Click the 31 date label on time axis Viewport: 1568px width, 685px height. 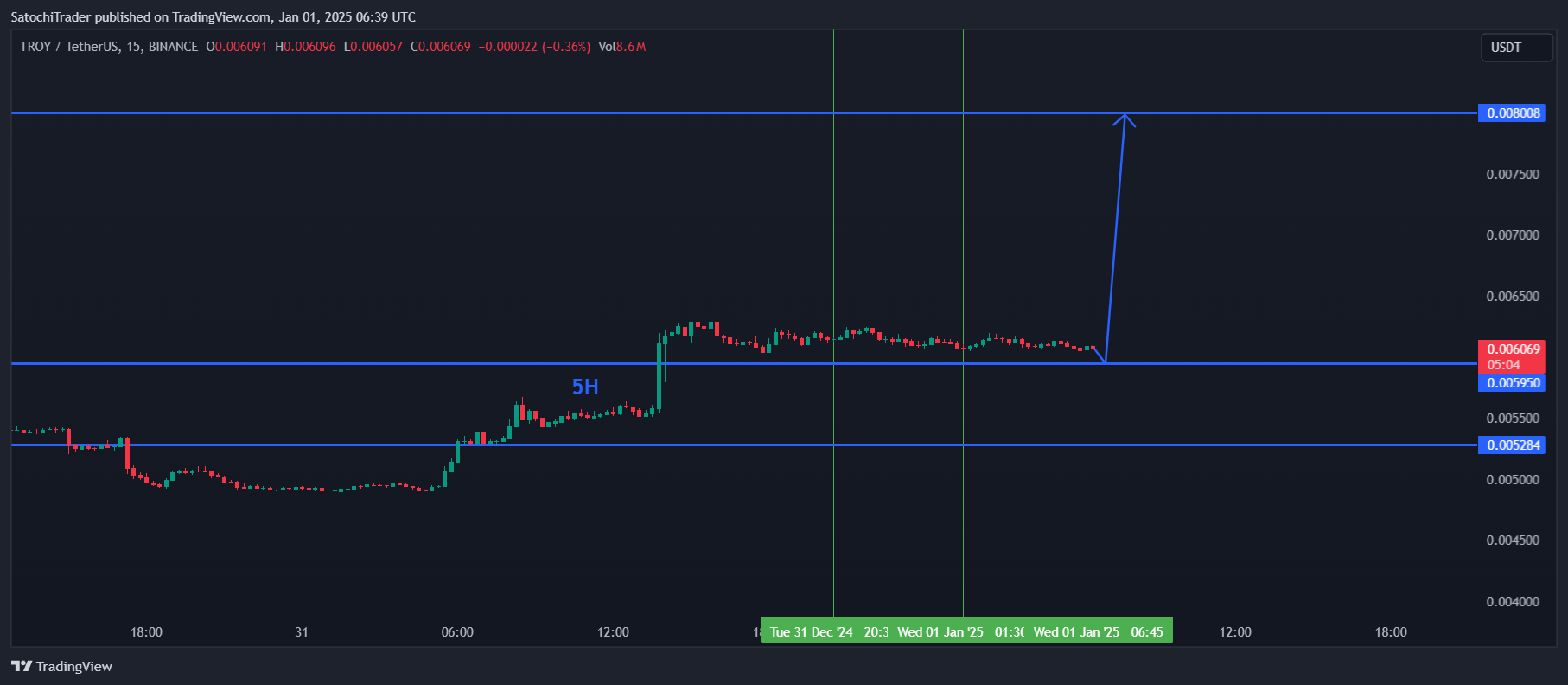(x=302, y=632)
